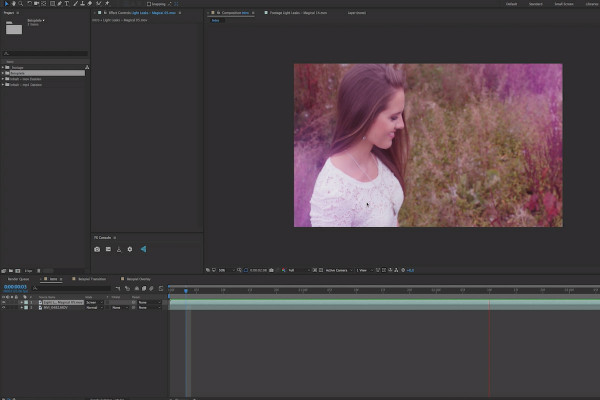Select the Rectangle shape tool

click(52, 3)
